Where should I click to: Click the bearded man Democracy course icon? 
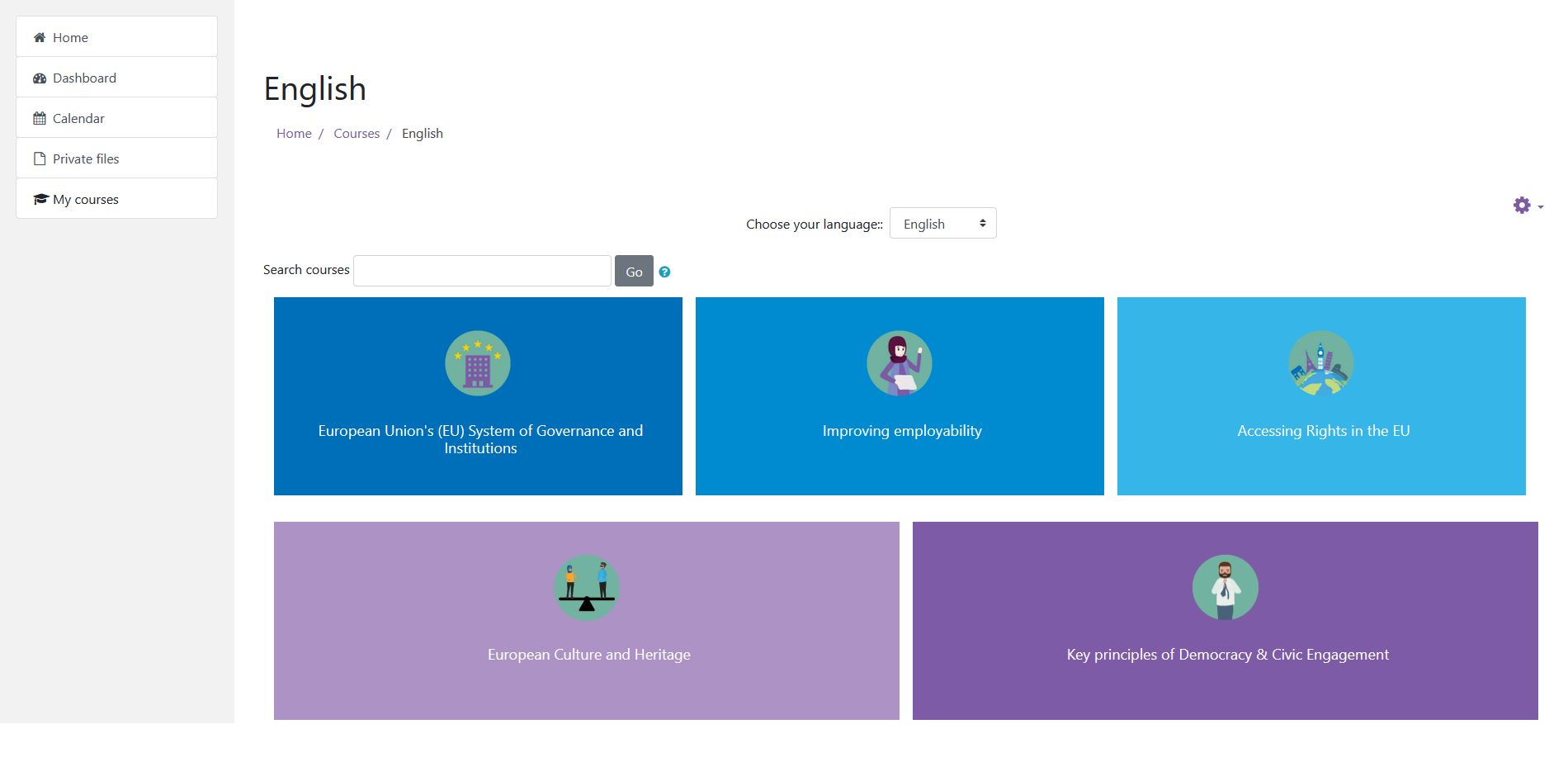click(1226, 588)
